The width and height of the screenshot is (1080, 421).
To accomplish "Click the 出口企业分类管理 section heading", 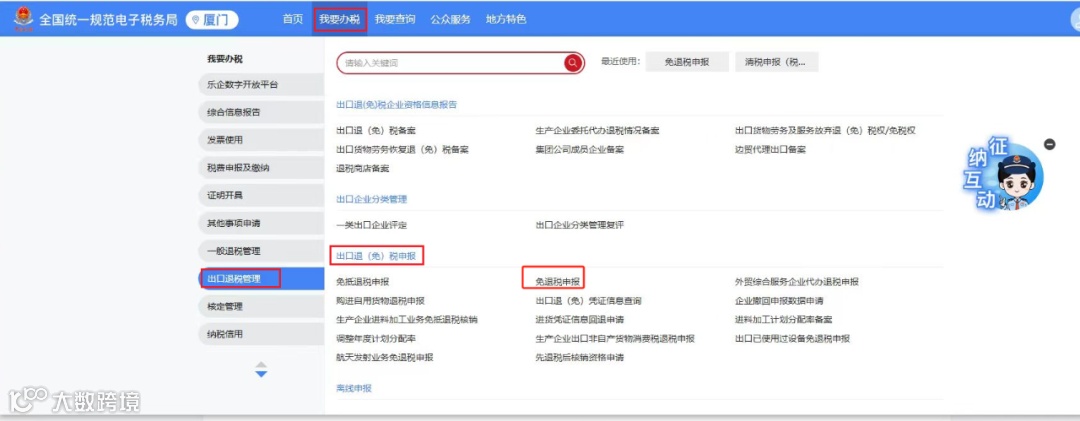I will coord(371,199).
